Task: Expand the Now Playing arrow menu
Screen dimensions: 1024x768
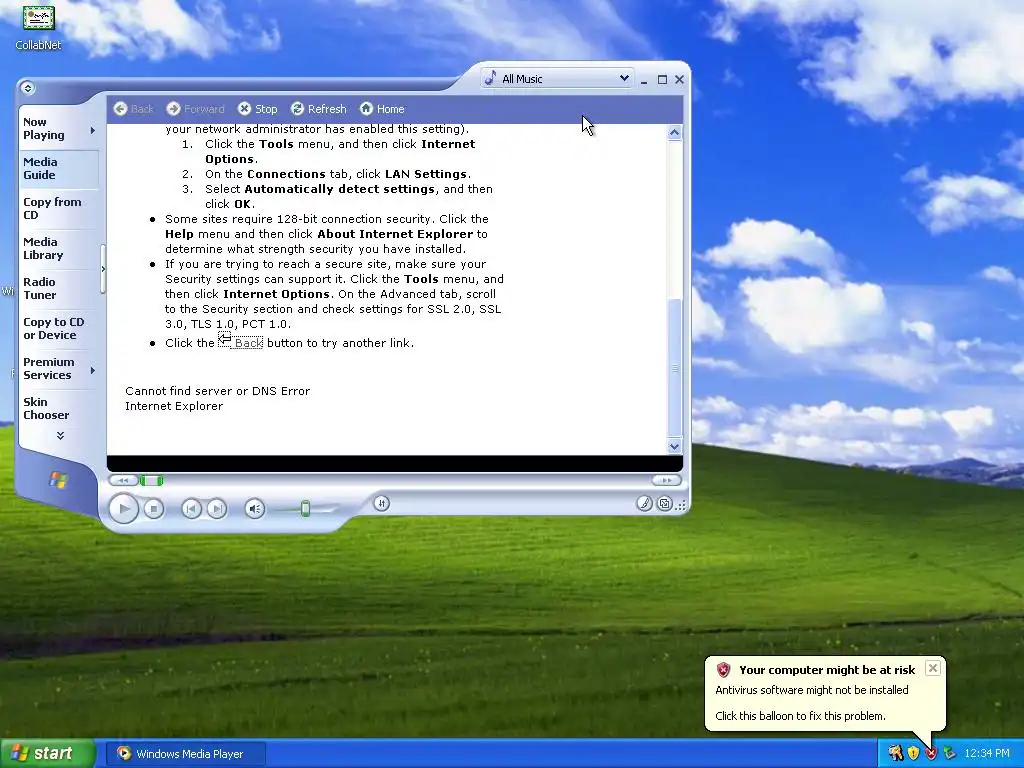Action: click(x=93, y=131)
